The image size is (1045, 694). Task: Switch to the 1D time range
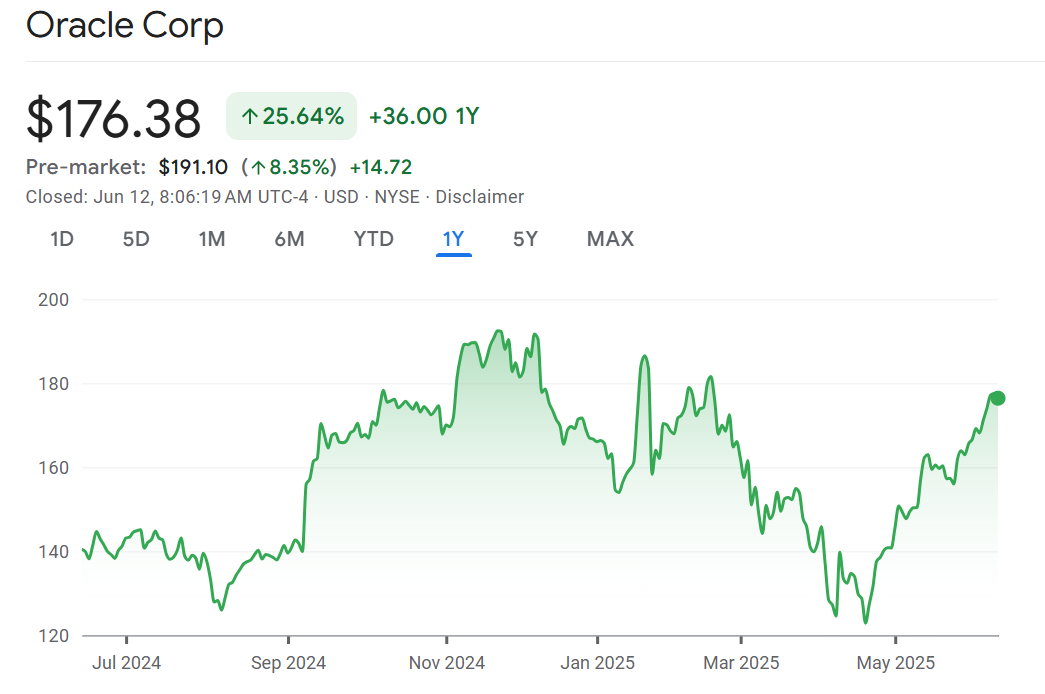(62, 239)
